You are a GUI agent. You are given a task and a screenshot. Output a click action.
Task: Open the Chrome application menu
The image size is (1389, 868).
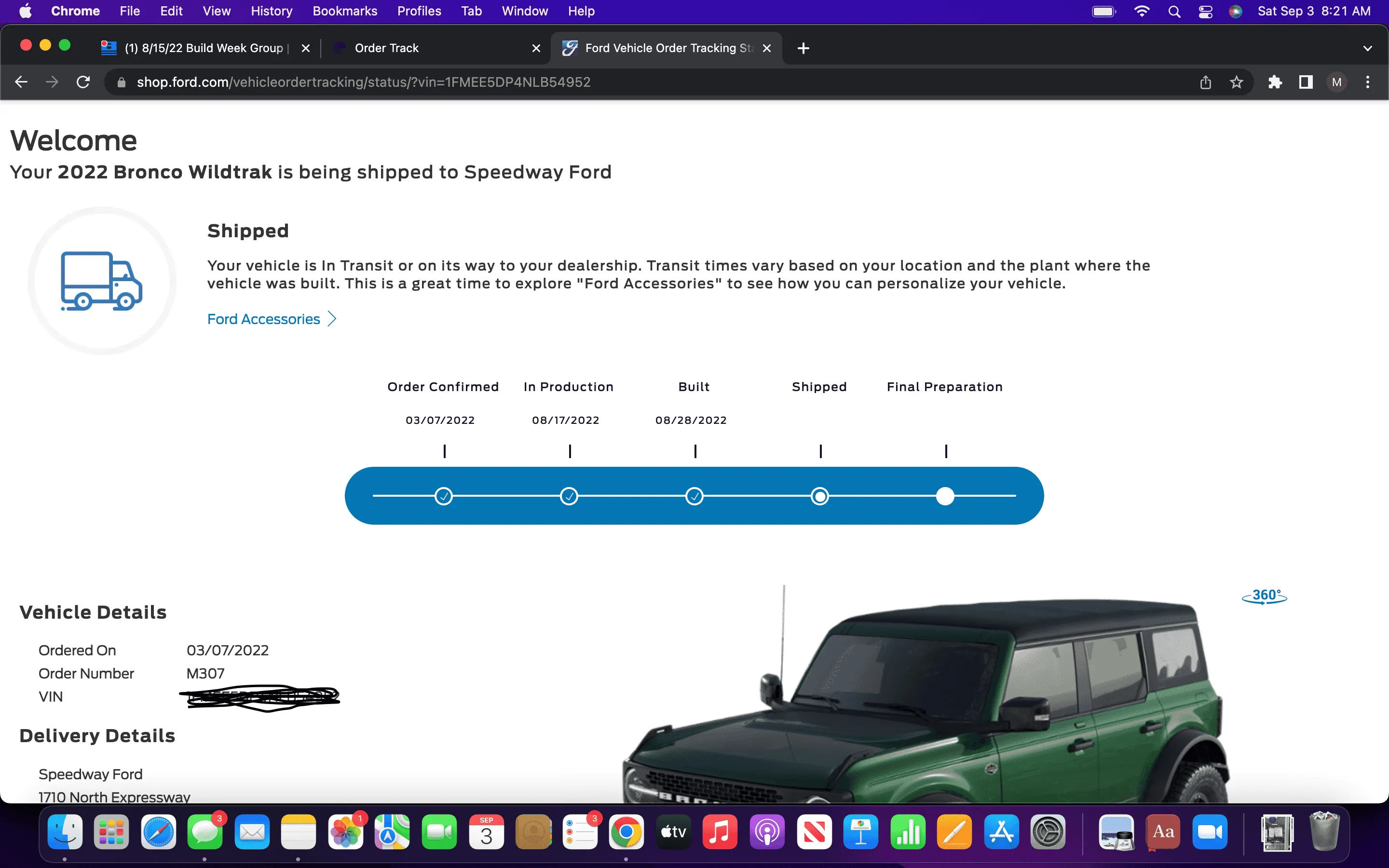[75, 11]
